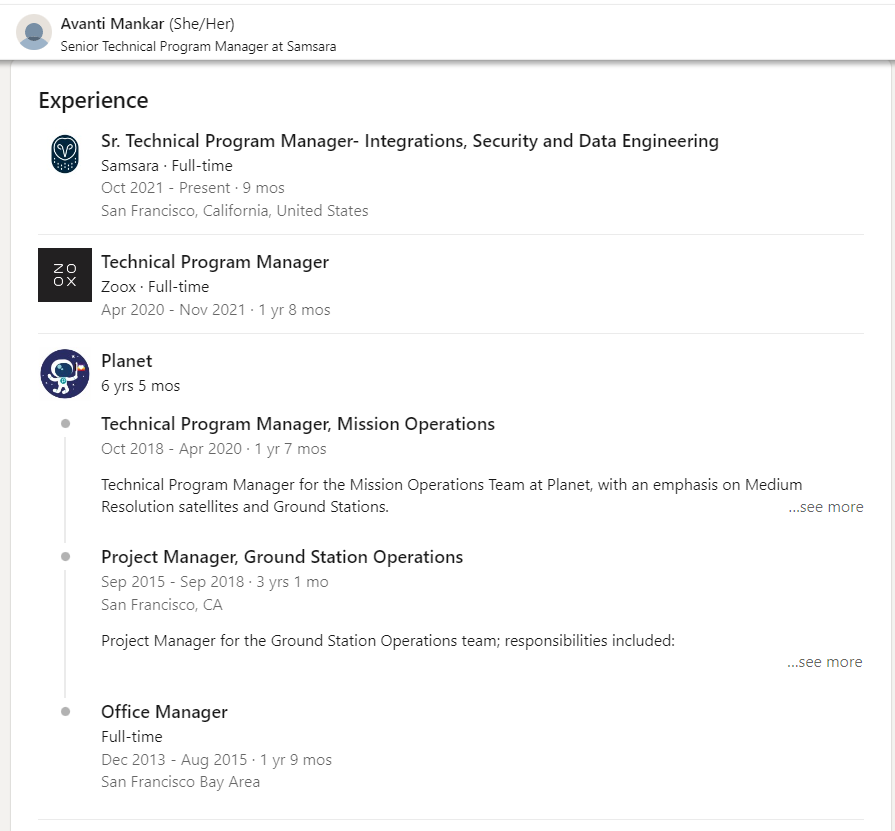Open Project Manager, Ground Station Operations title
The image size is (895, 831).
tap(281, 557)
